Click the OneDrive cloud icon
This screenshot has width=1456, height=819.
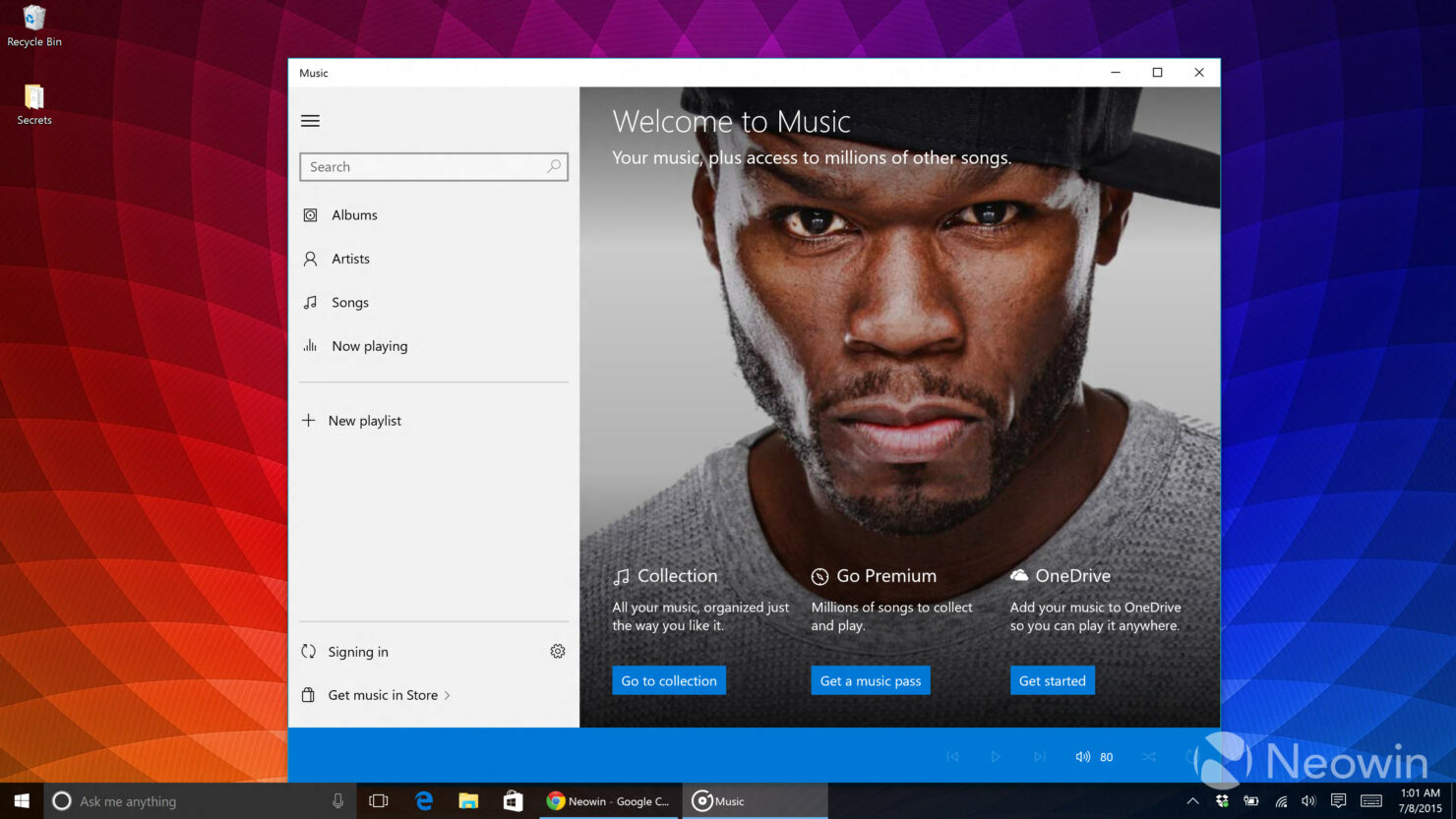(x=1019, y=575)
